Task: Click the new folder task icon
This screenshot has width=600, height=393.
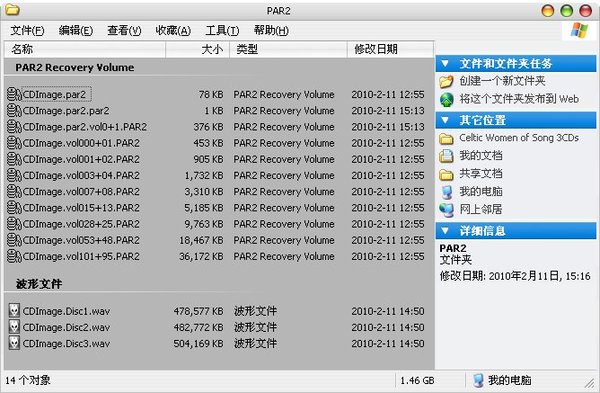Action: pos(446,81)
